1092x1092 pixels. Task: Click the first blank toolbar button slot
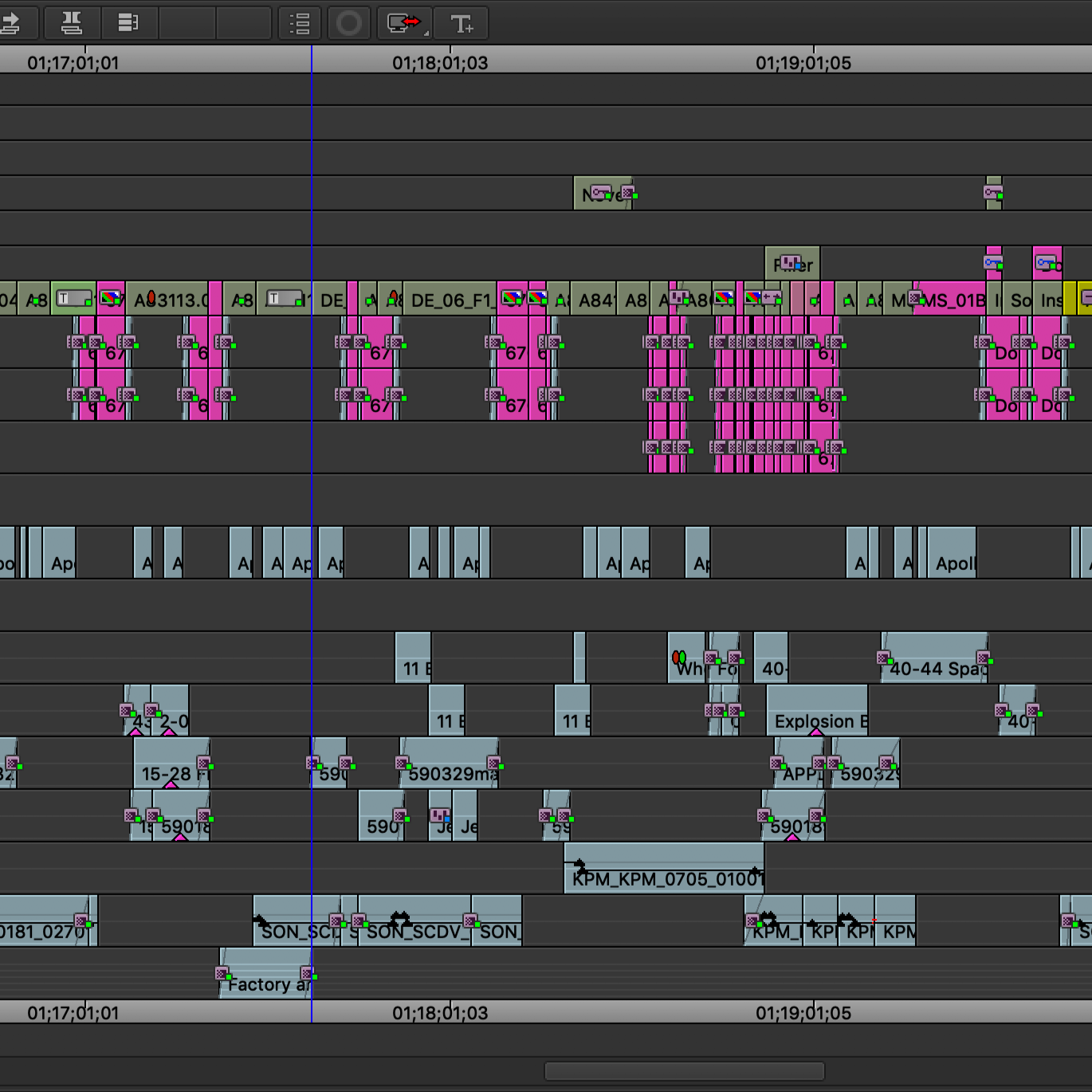(187, 23)
